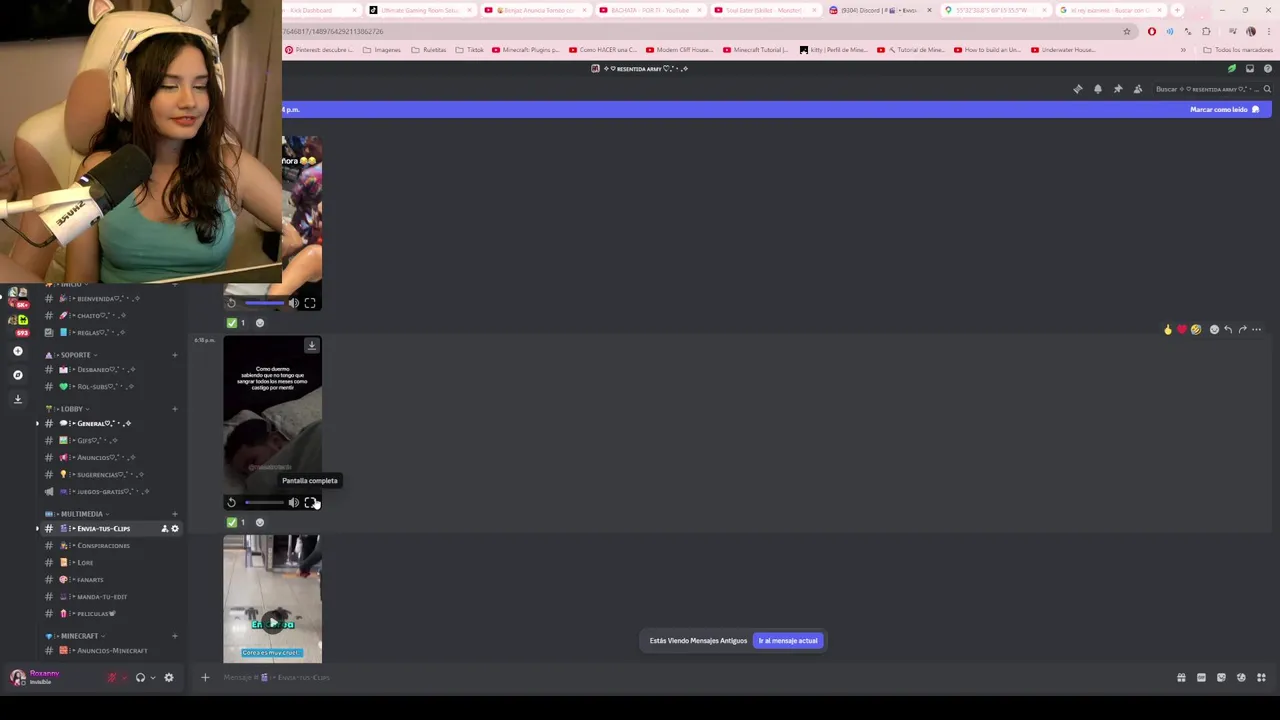Image resolution: width=1280 pixels, height=720 pixels.
Task: Open the Lore channel
Action: 110,563
